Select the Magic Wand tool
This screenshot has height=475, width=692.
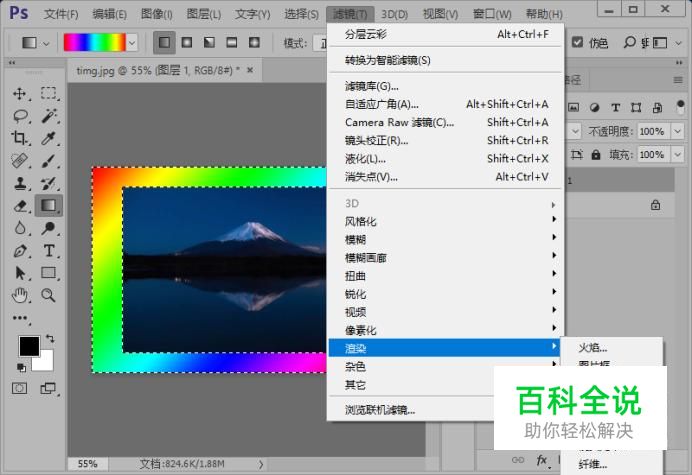pos(49,116)
